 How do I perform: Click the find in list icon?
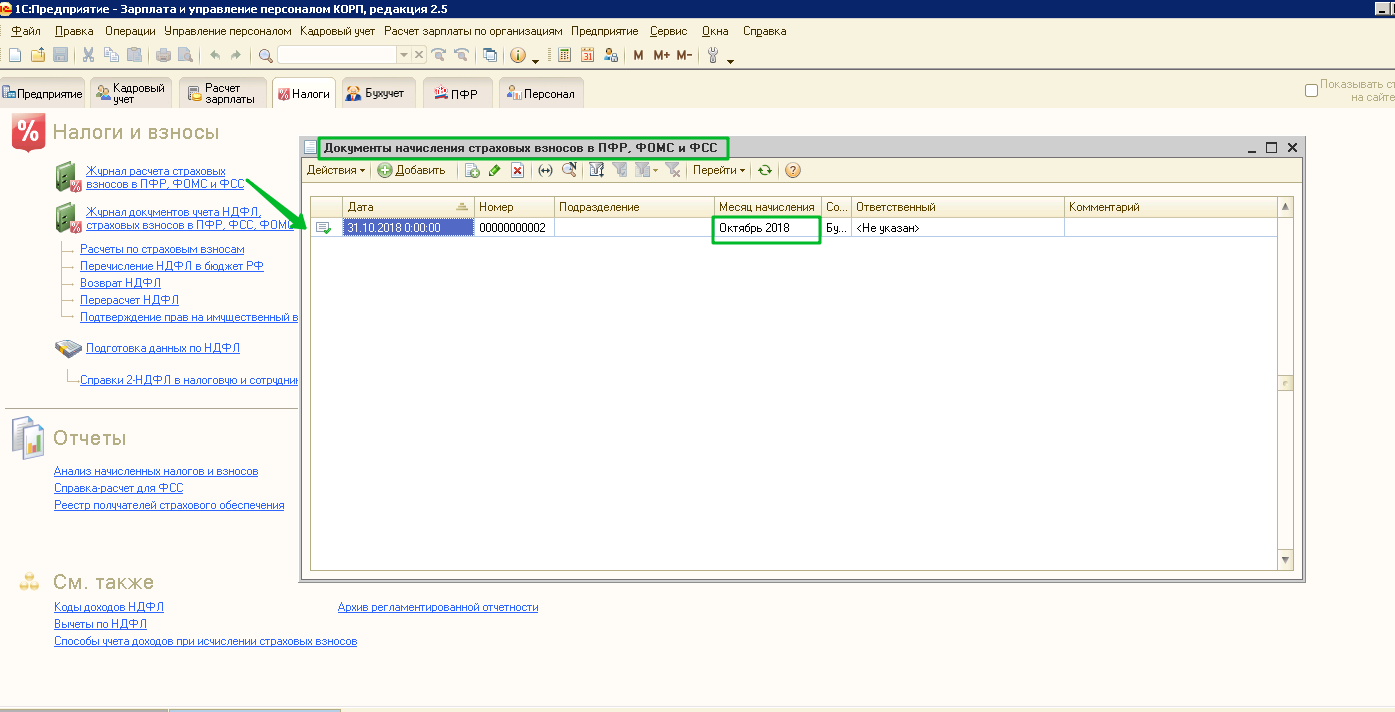(569, 170)
